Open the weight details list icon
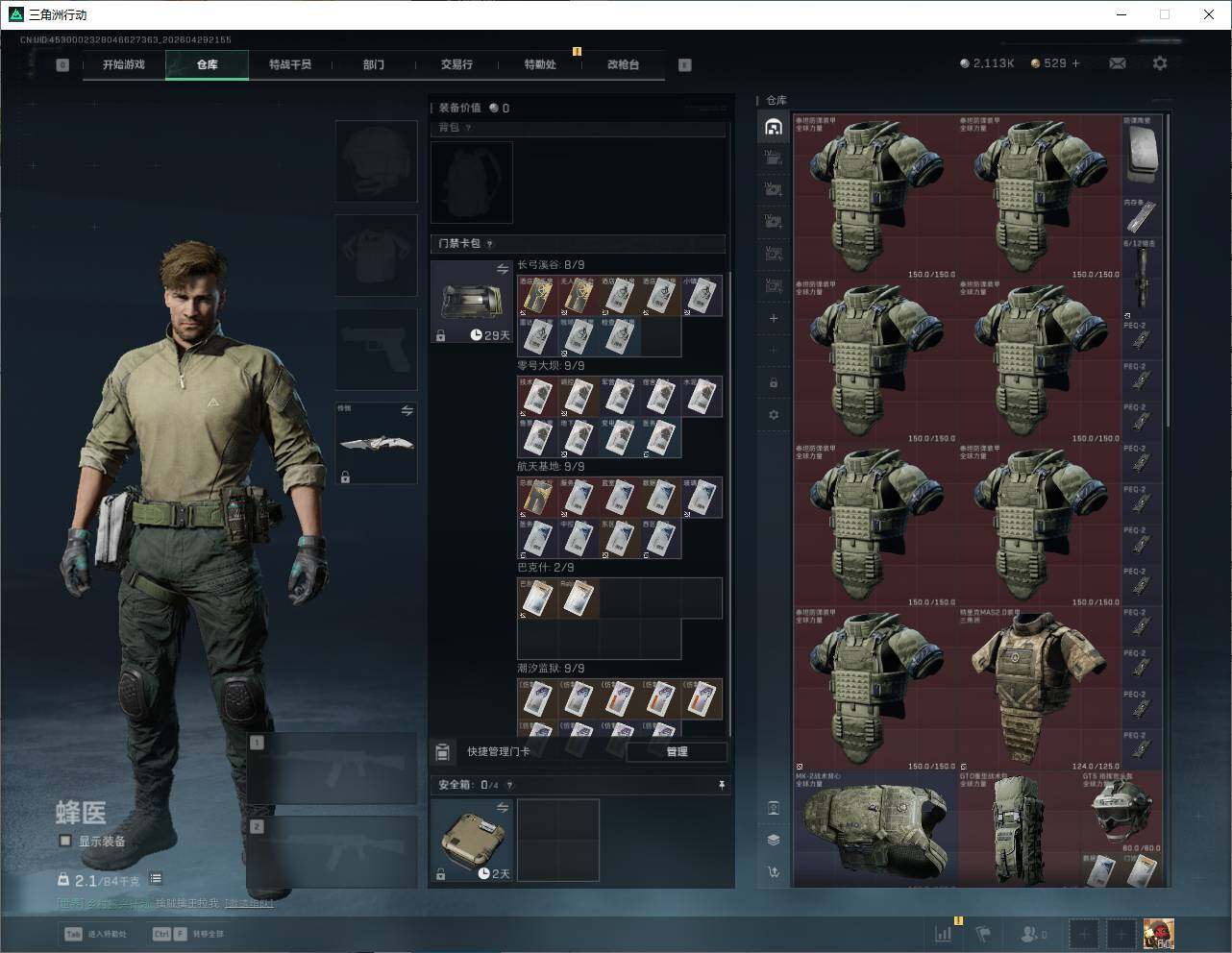Screen dimensions: 1232x953 click(x=156, y=879)
